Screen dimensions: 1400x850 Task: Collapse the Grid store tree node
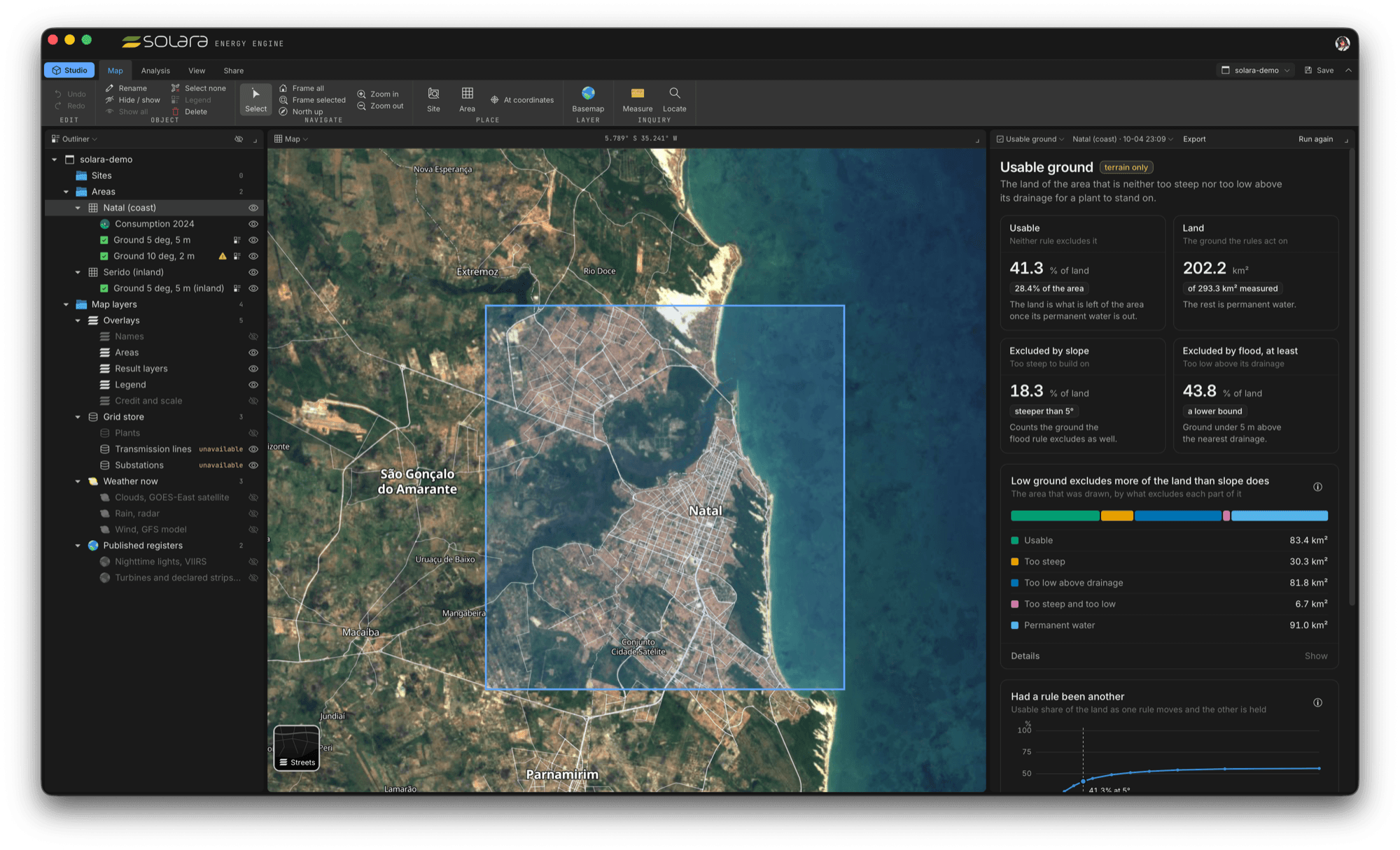(78, 417)
